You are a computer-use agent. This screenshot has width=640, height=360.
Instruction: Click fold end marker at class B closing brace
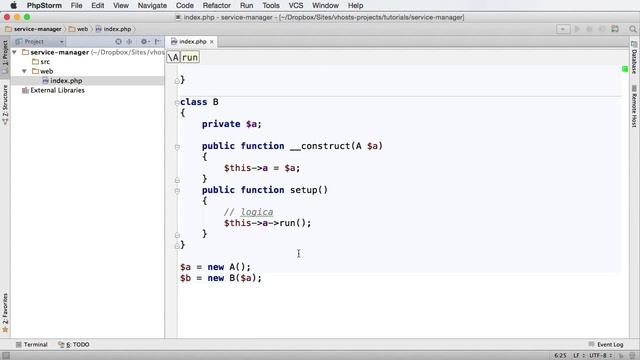177,245
